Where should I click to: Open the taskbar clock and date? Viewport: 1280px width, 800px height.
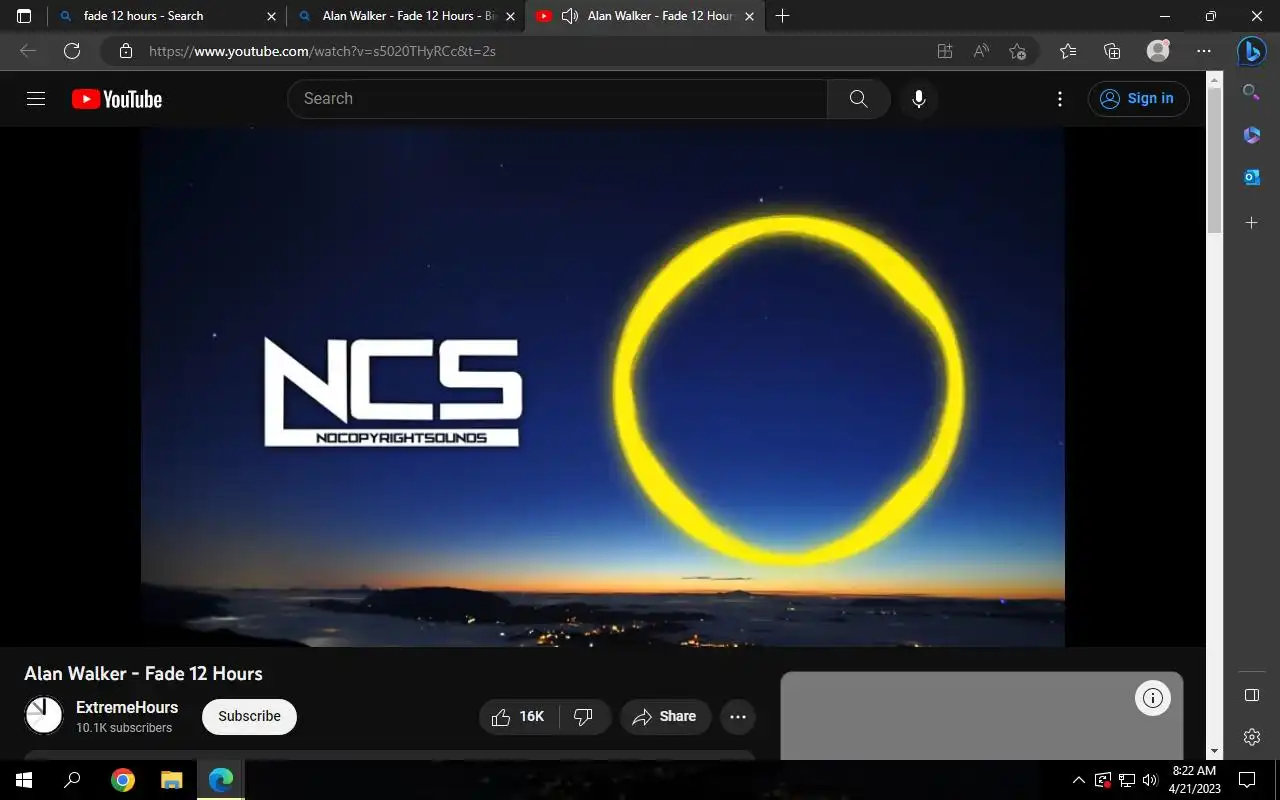pos(1194,780)
